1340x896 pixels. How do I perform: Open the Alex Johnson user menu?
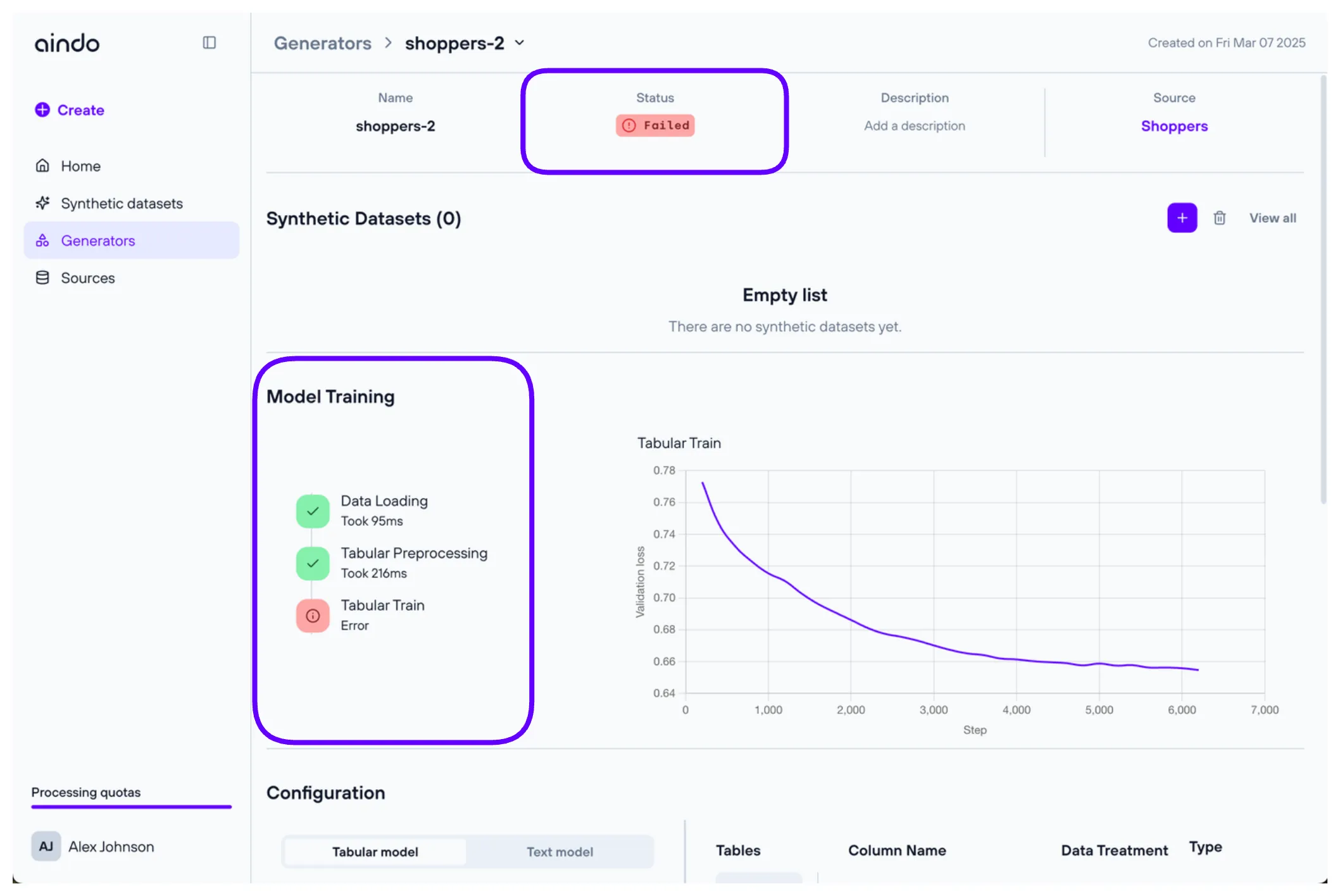click(x=111, y=847)
